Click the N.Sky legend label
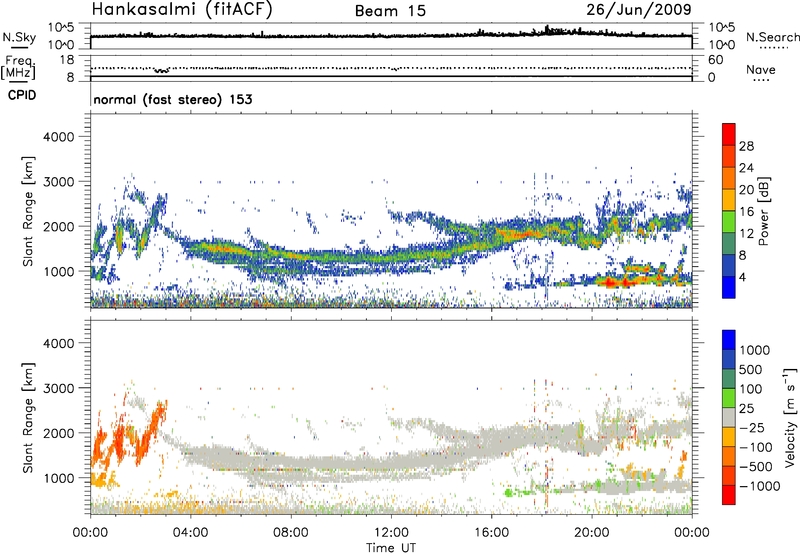Image resolution: width=800 pixels, height=554 pixels. click(19, 37)
